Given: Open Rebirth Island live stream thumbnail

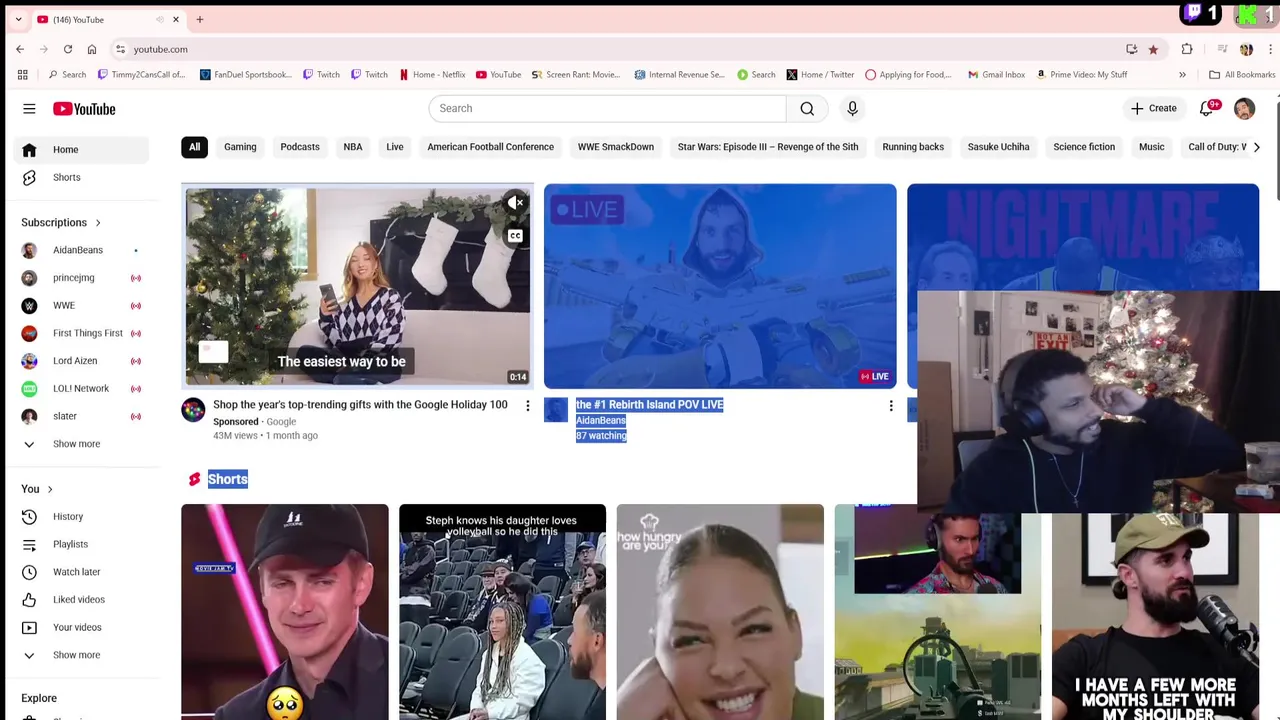Looking at the screenshot, I should (720, 286).
